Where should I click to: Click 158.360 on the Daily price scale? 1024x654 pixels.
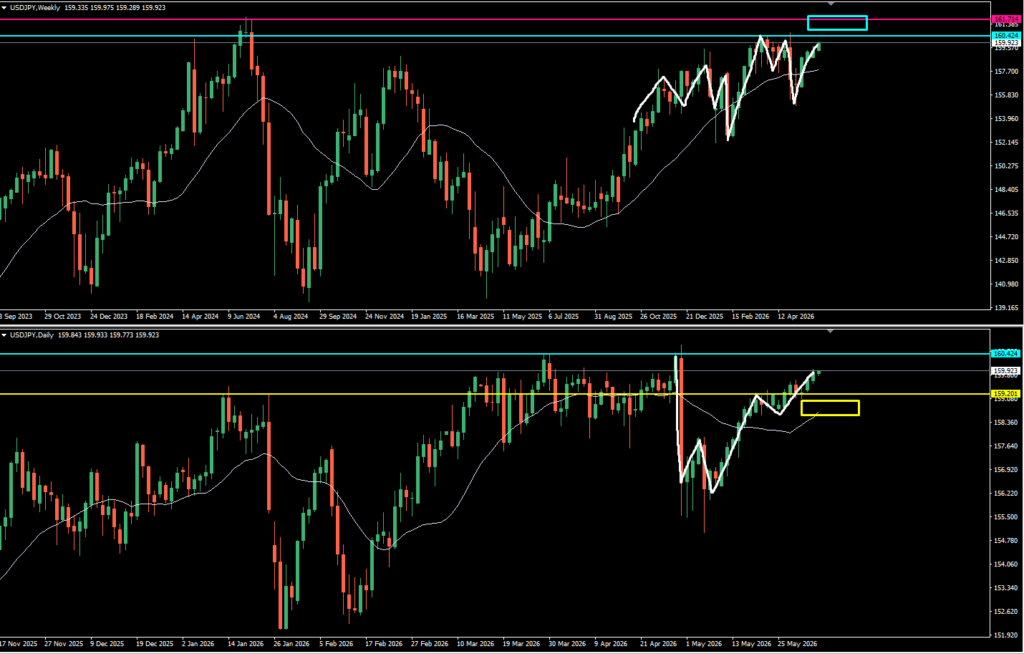tap(1006, 423)
